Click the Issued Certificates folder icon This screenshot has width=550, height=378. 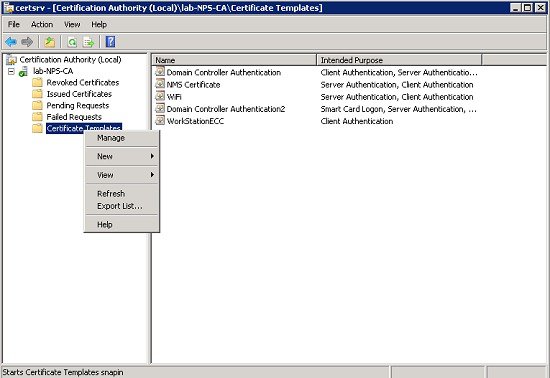[37, 94]
